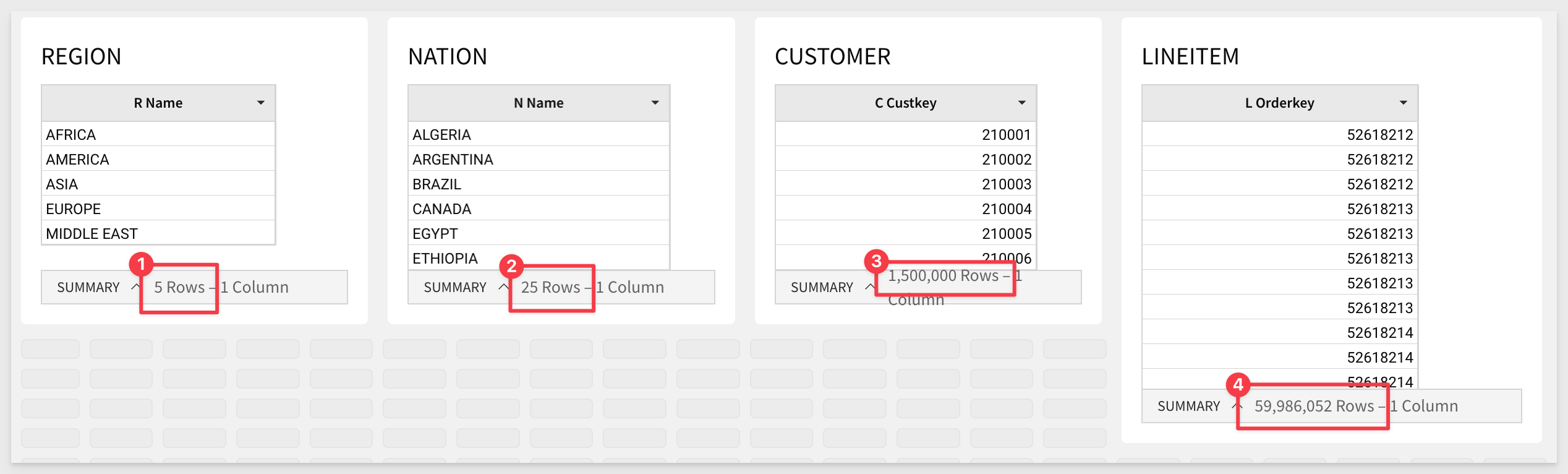This screenshot has width=1568, height=474.
Task: Select the AFRICA cell
Action: coord(158,134)
